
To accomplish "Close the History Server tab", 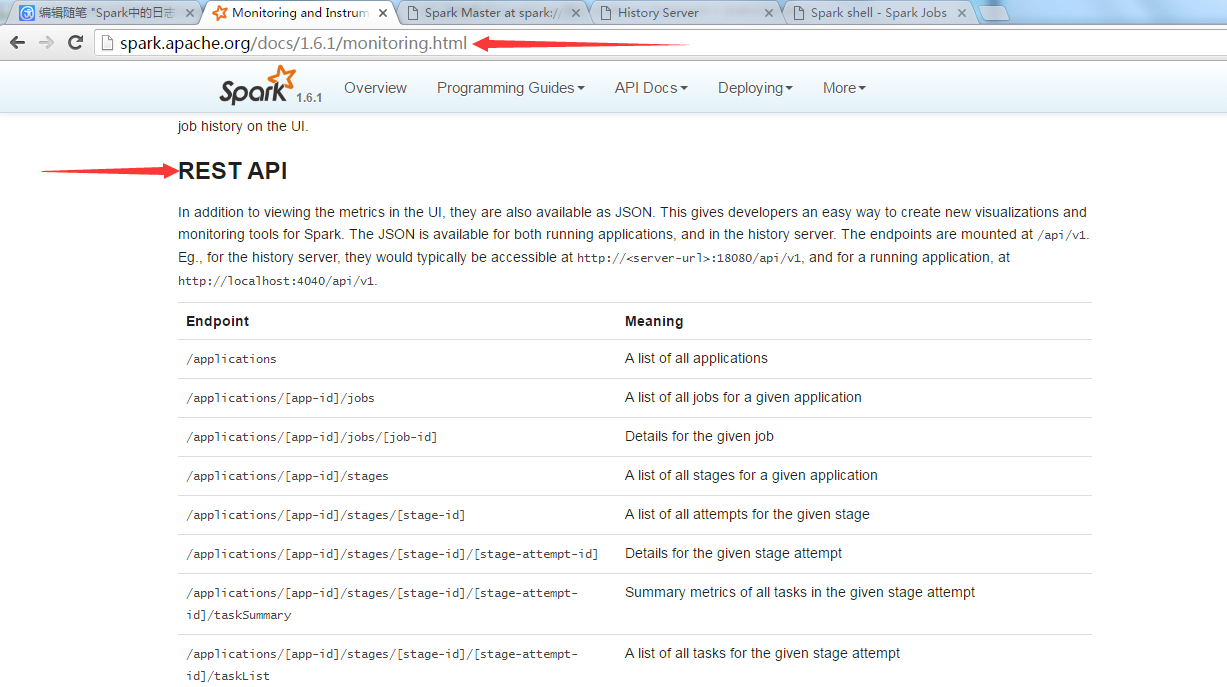I will [x=769, y=13].
